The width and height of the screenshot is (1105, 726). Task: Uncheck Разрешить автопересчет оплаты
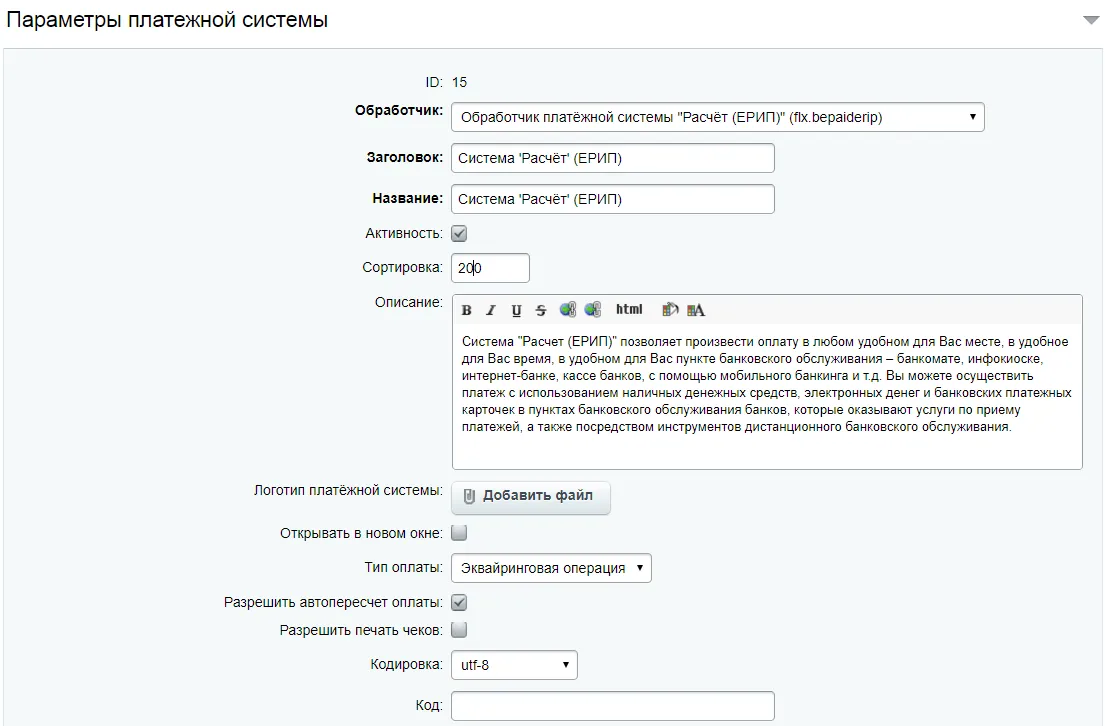click(459, 603)
